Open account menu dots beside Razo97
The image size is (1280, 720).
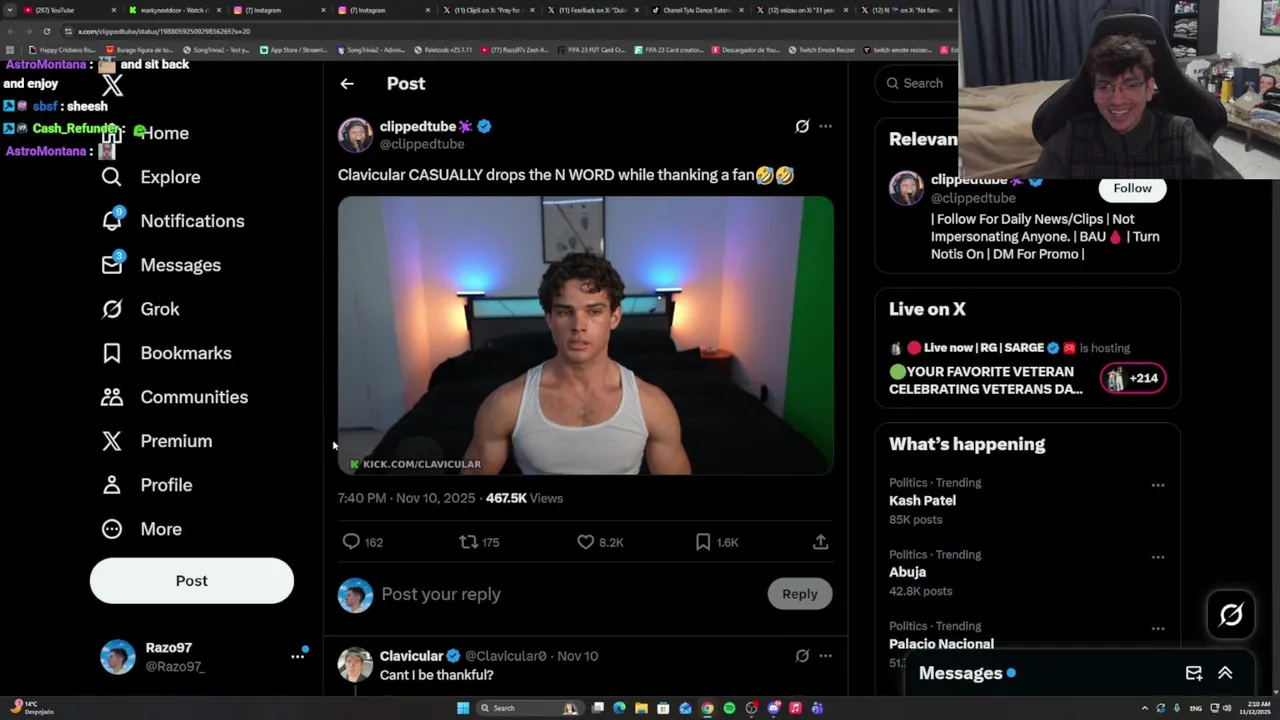point(297,656)
